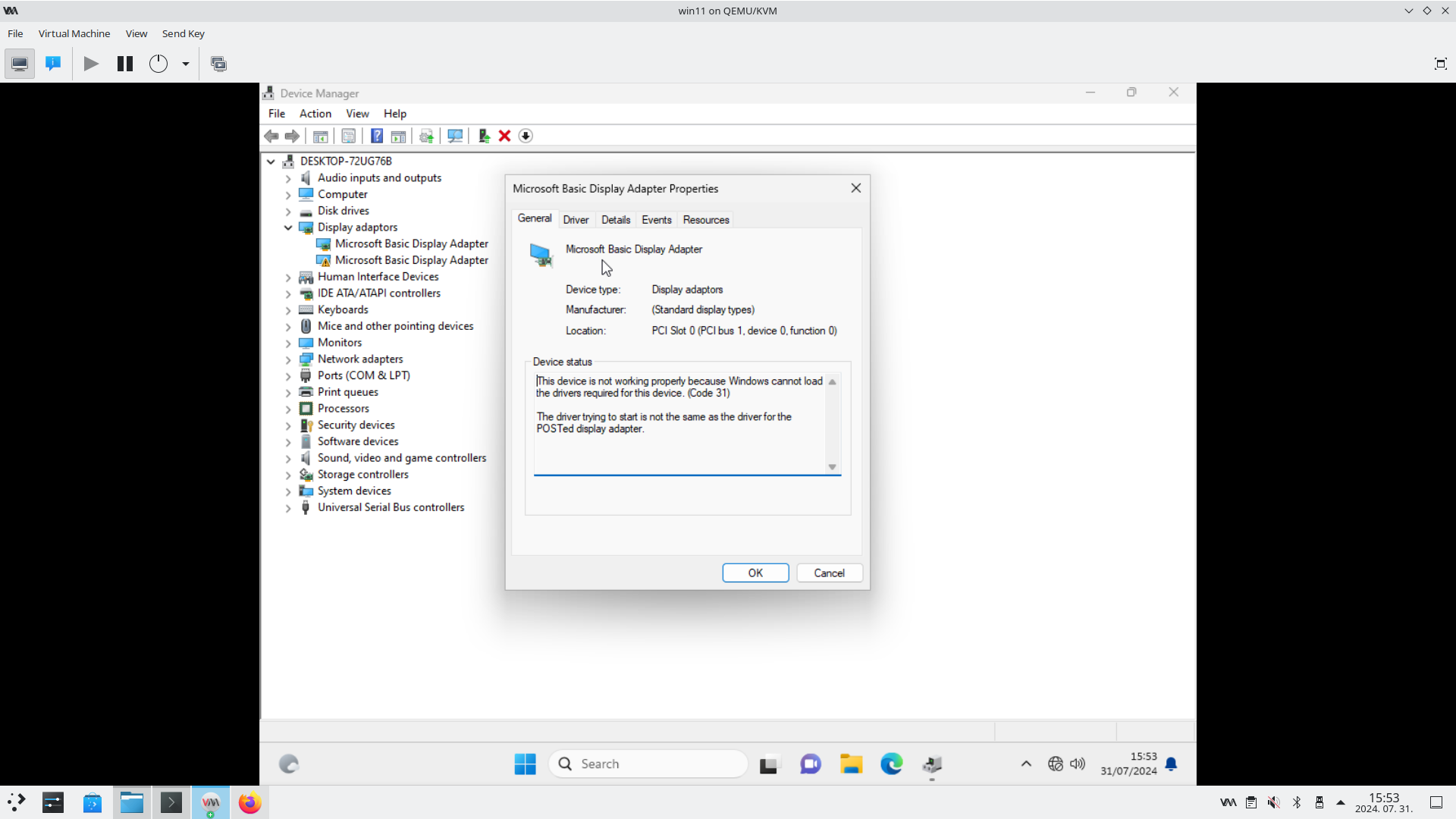Click the Device status scrollbar up arrow
Viewport: 1456px width, 819px height.
(833, 381)
